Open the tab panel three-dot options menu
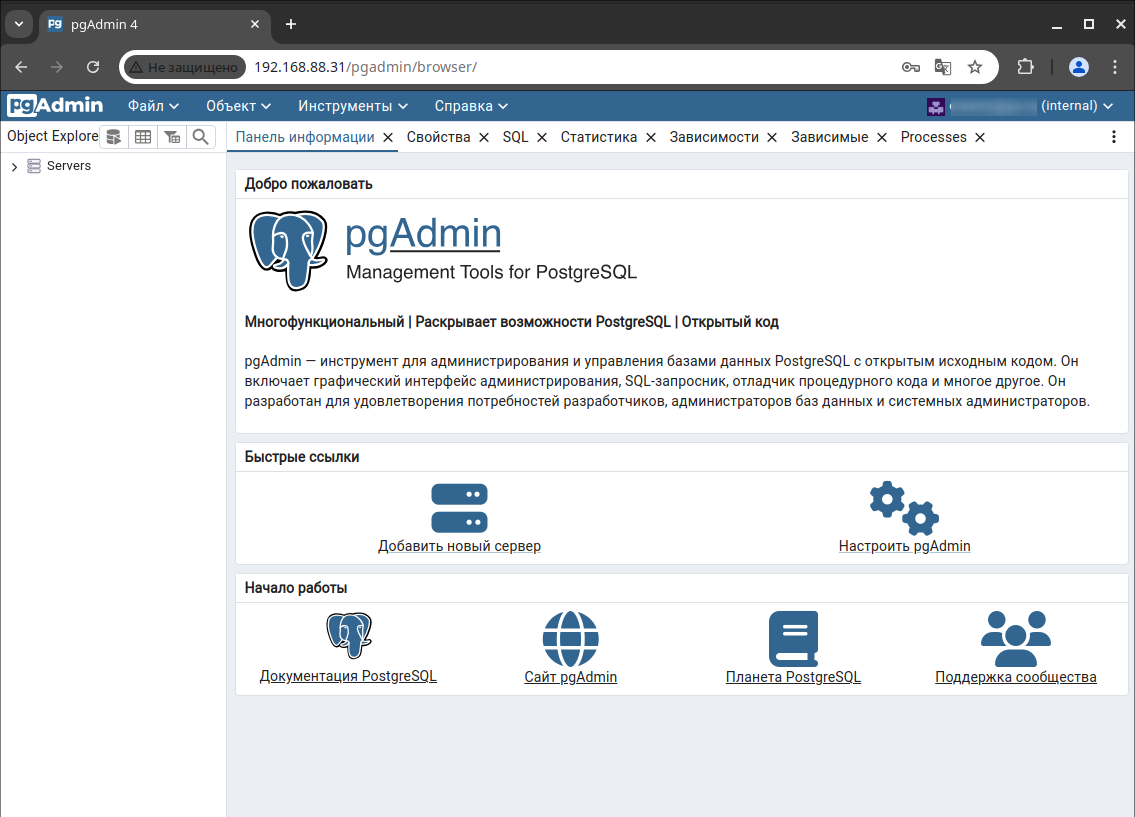Viewport: 1135px width, 817px height. coord(1114,137)
